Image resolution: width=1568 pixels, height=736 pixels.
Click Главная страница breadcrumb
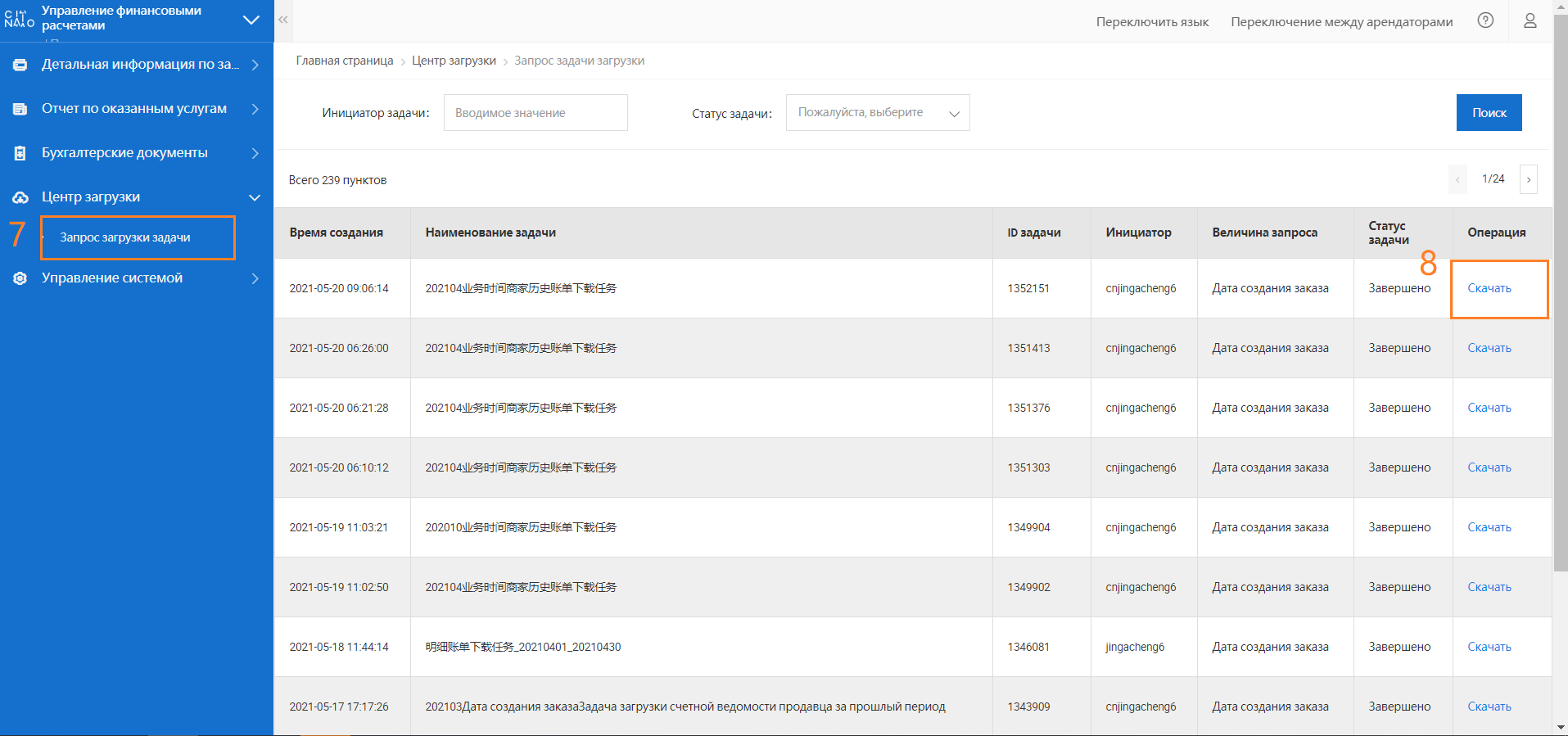point(345,61)
